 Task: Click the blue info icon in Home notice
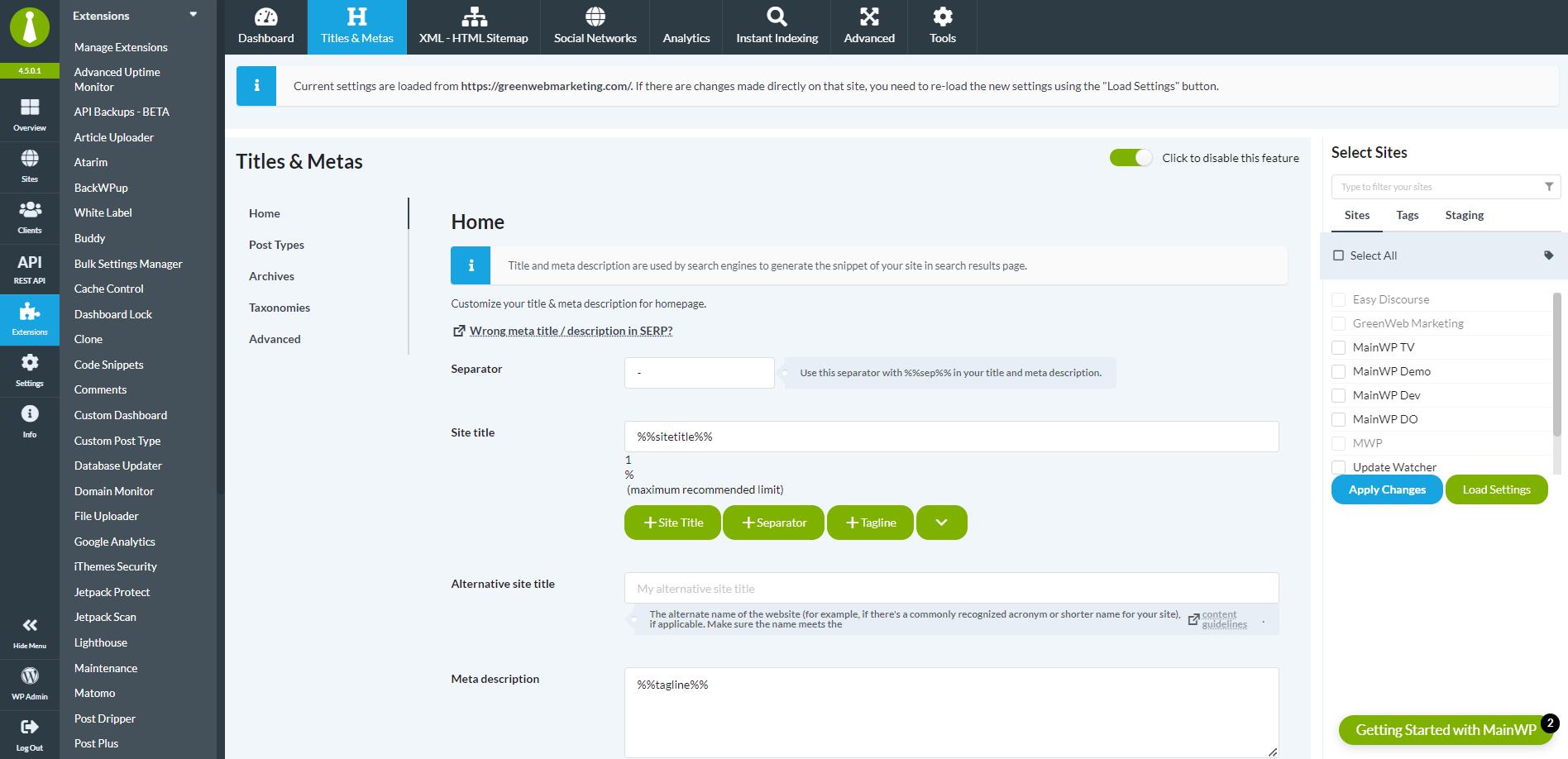pyautogui.click(x=471, y=265)
